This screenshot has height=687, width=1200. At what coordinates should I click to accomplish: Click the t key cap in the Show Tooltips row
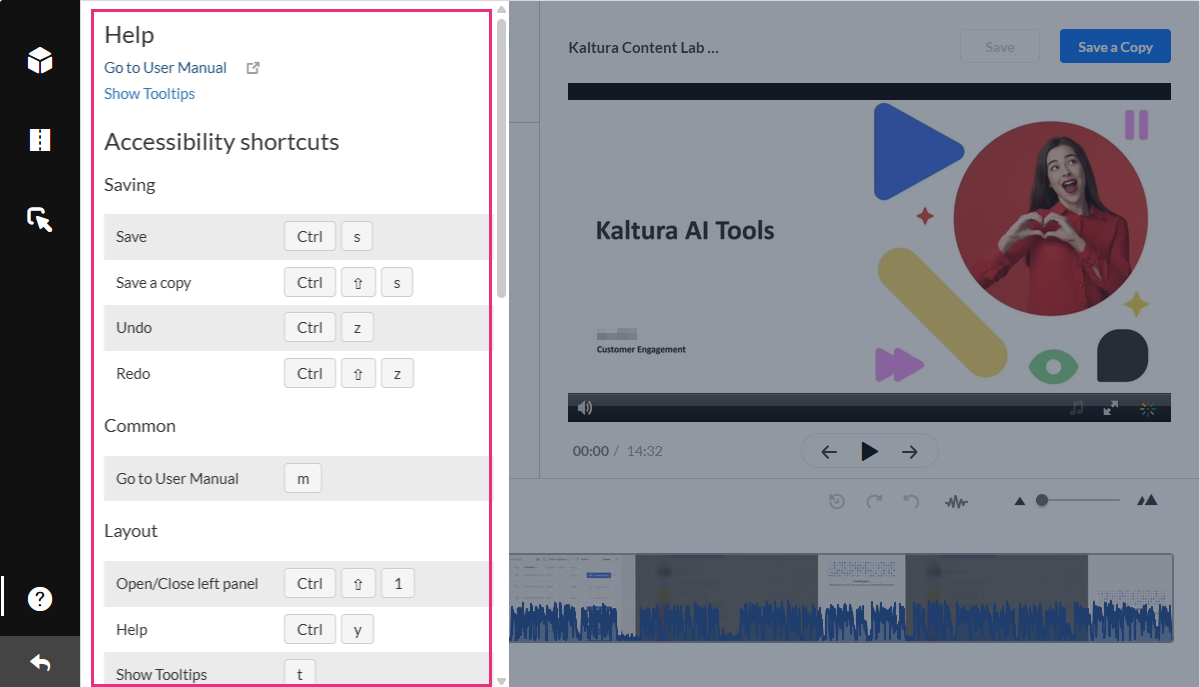300,674
